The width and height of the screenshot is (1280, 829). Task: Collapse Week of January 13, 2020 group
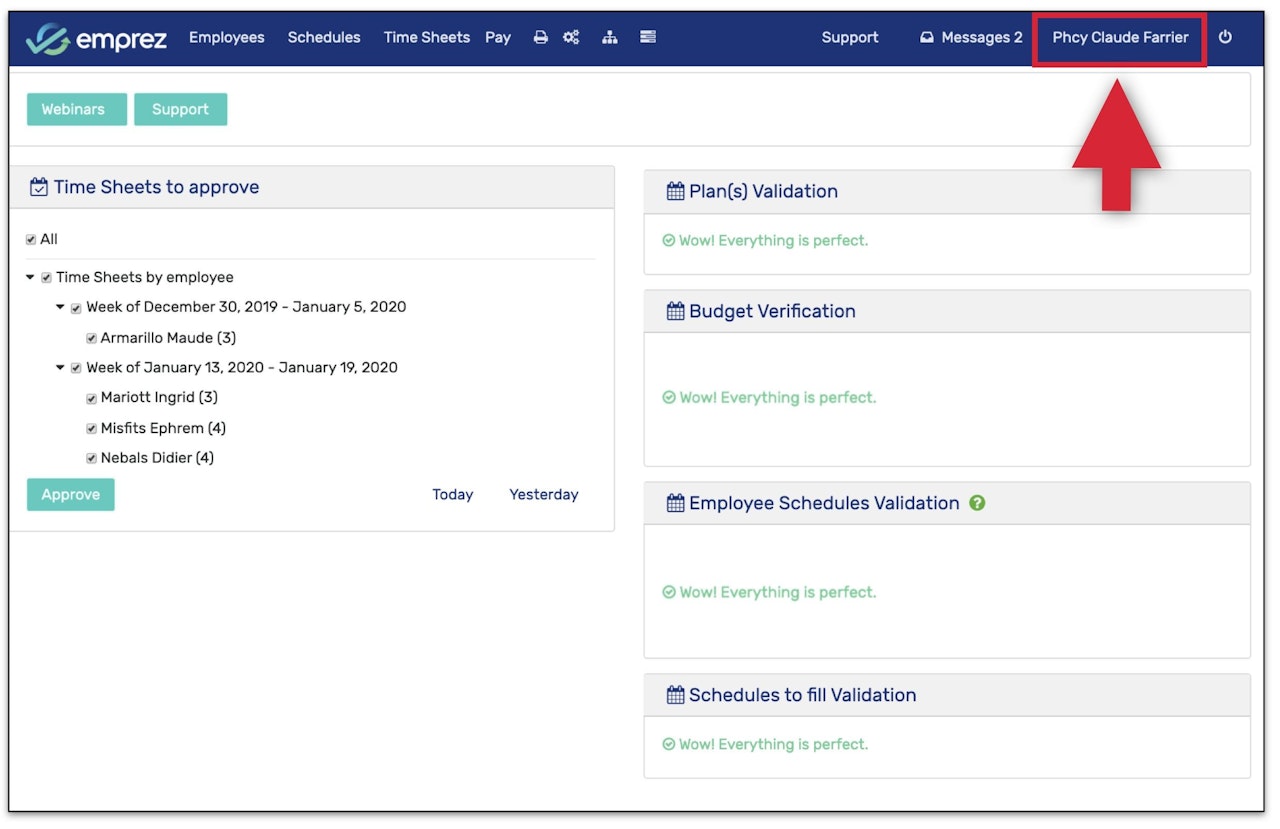pyautogui.click(x=60, y=368)
